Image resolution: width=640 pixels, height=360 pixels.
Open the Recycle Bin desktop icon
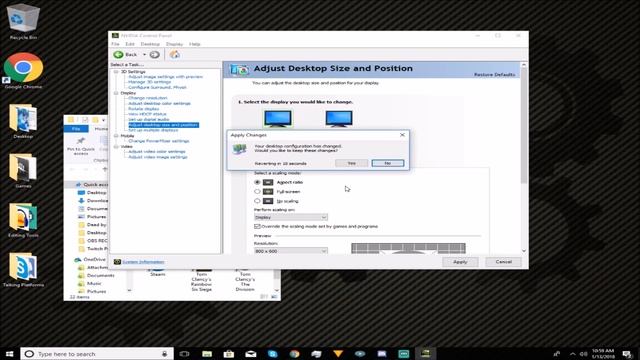pos(23,22)
